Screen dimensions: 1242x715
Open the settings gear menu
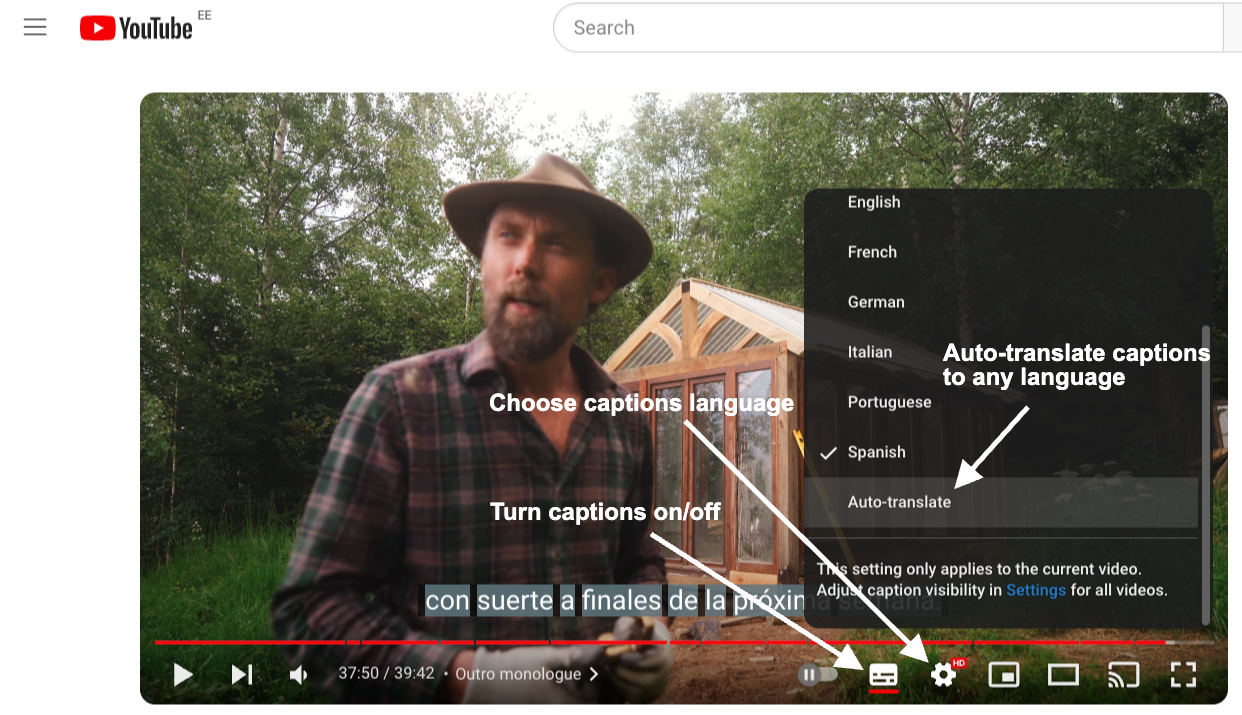[943, 675]
